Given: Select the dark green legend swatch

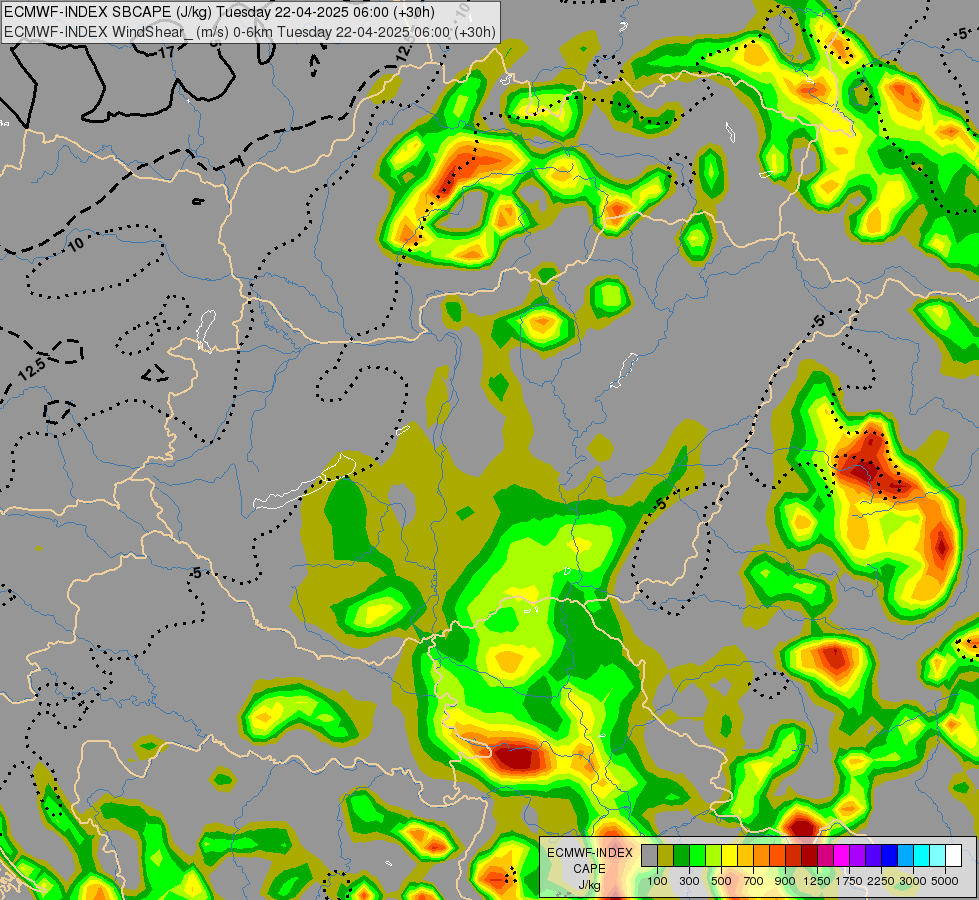Looking at the screenshot, I should click(x=681, y=855).
